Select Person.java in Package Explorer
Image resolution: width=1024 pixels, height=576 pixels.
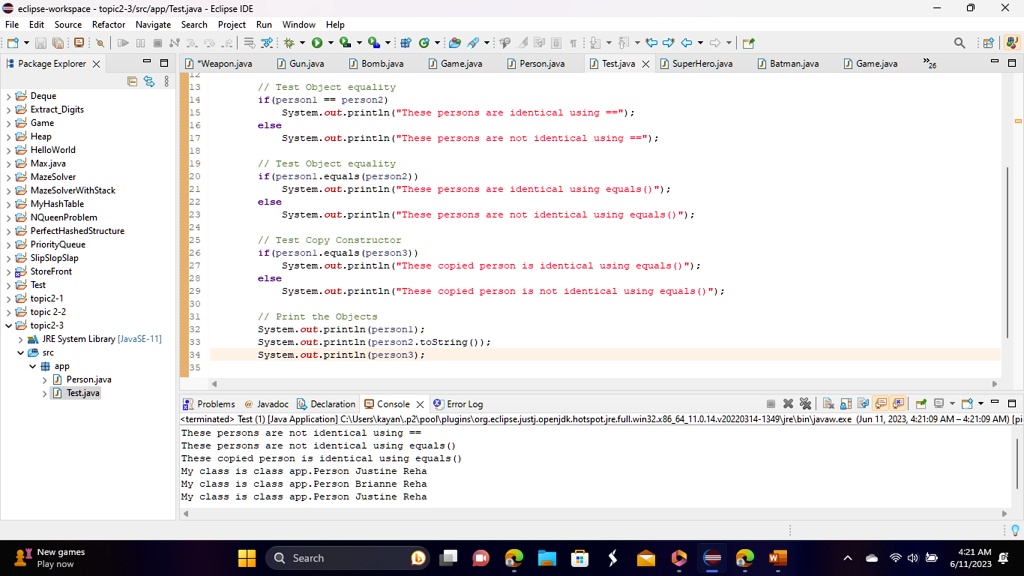coord(89,379)
